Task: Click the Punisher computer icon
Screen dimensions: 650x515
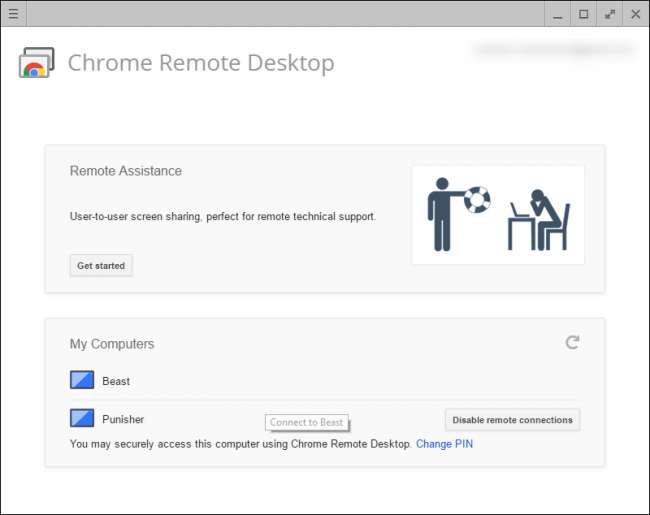Action: click(82, 418)
